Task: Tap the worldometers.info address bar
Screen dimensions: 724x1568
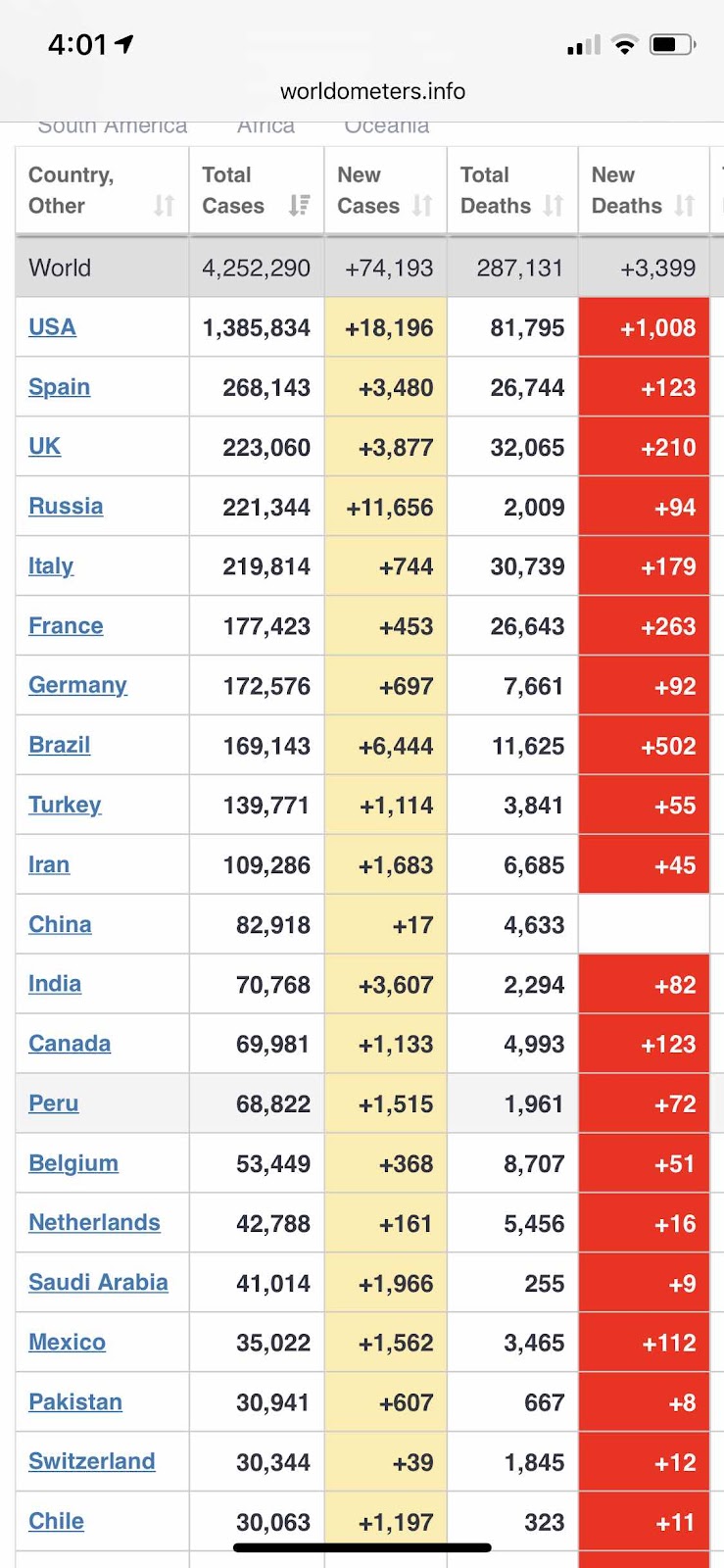Action: [372, 91]
